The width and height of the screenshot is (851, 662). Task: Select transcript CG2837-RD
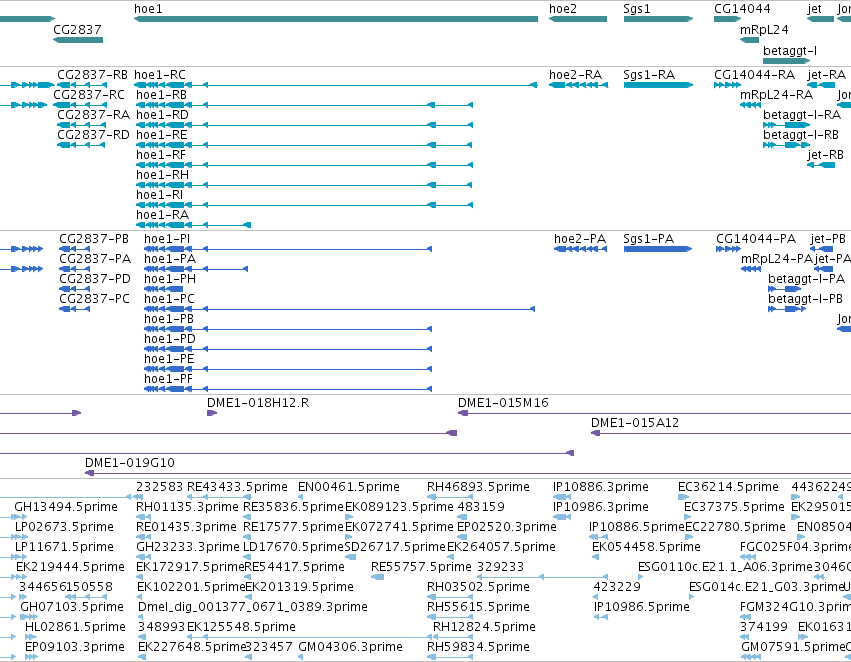[x=82, y=145]
